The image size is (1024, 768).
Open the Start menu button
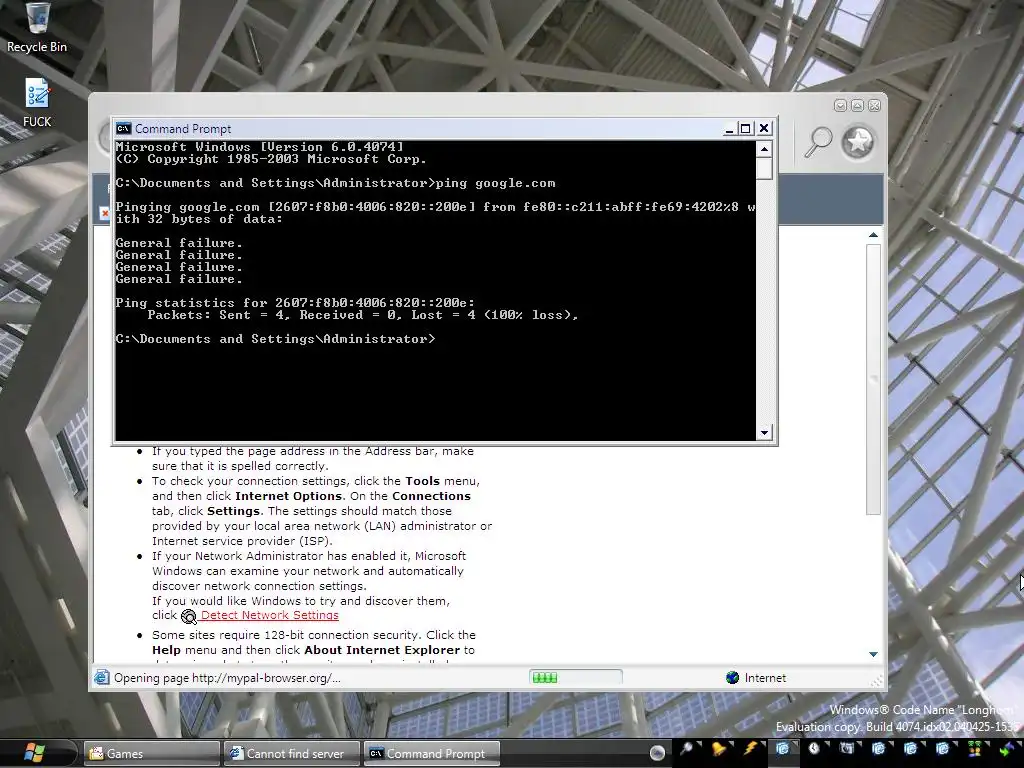(34, 753)
